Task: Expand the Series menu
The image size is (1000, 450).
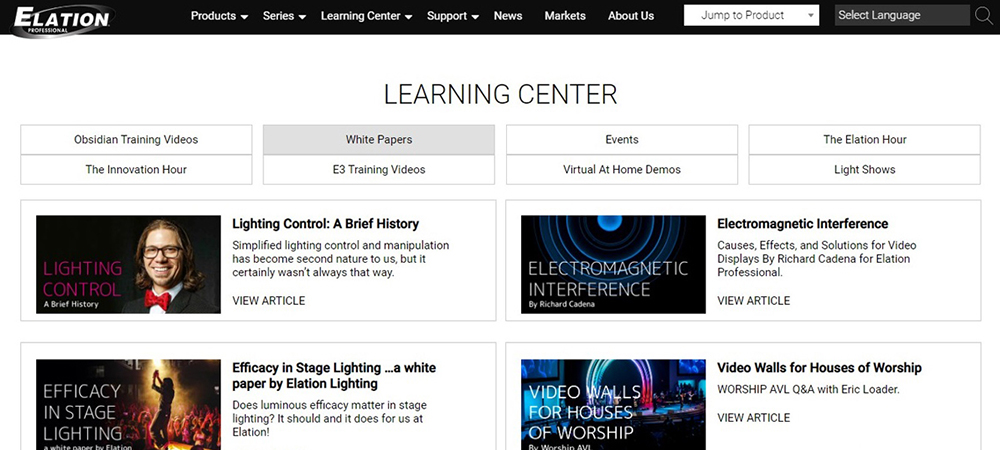Action: coord(284,16)
